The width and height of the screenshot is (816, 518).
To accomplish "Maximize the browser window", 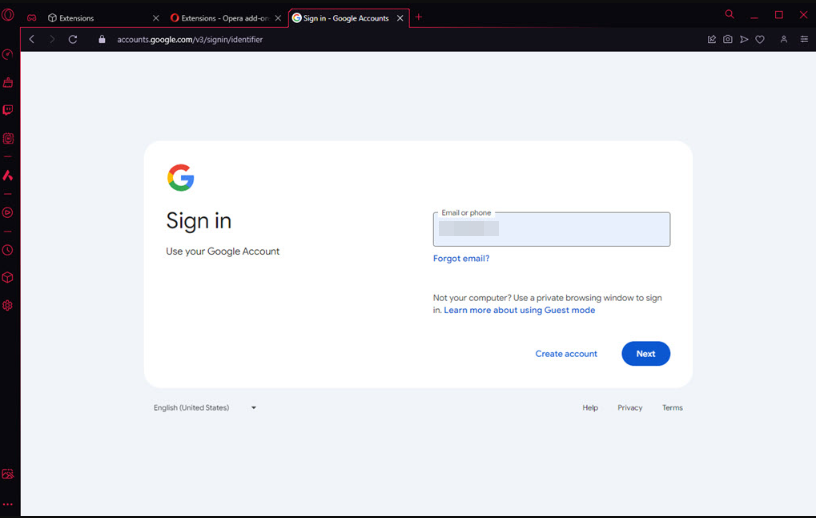I will coord(779,15).
